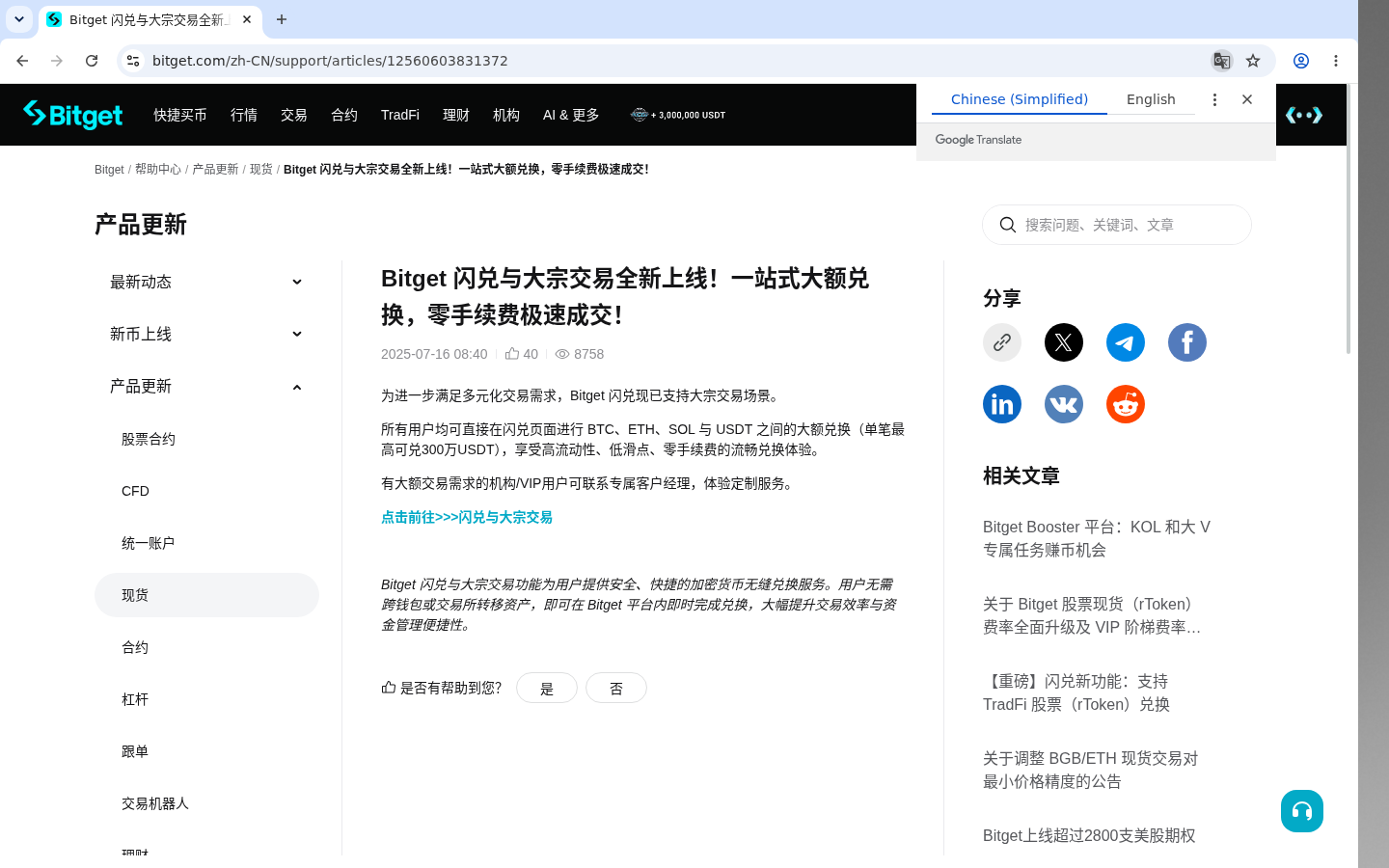Click 现货 breadcrumb link
1389x868 pixels.
click(x=261, y=169)
